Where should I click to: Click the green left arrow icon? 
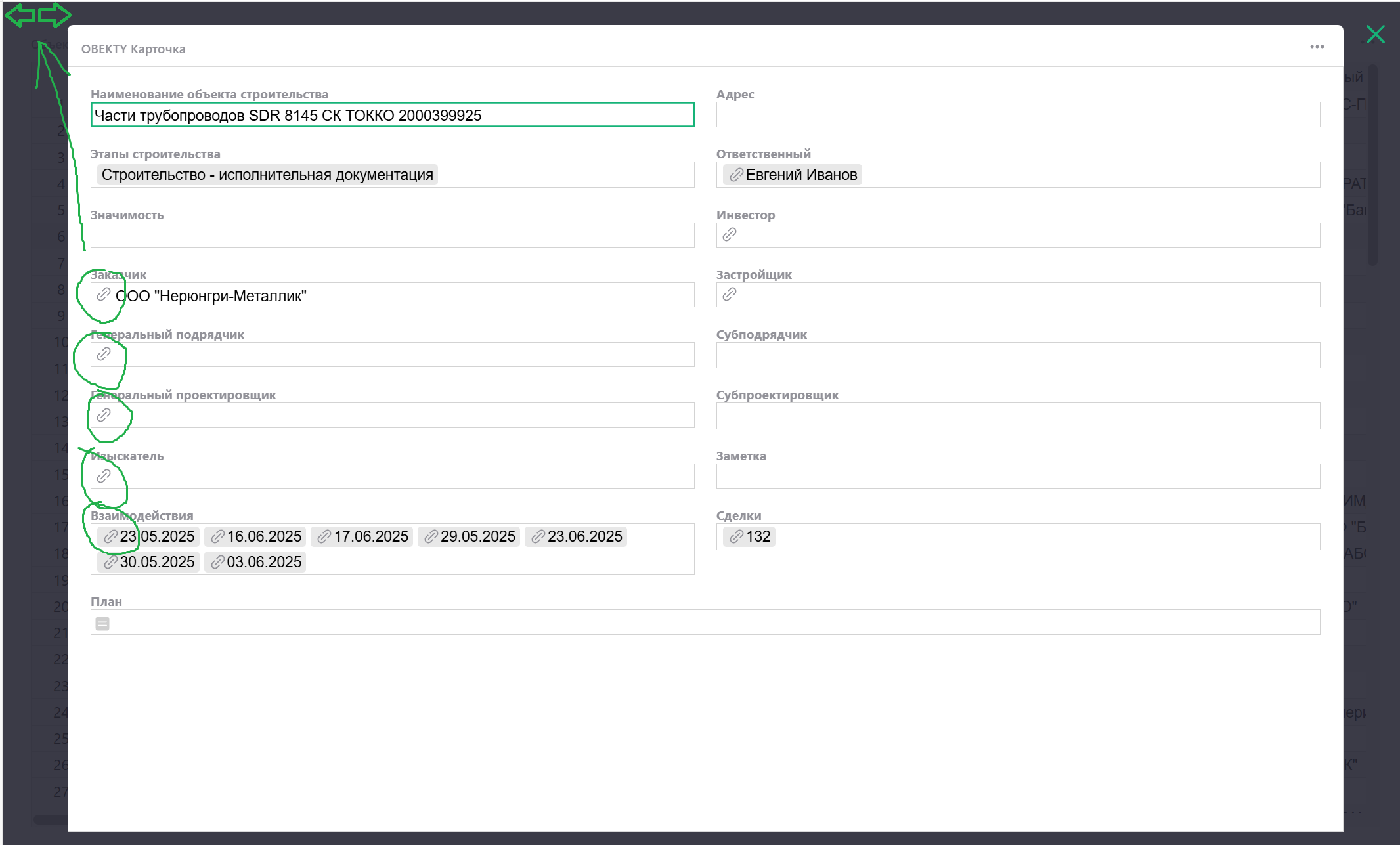click(x=20, y=14)
